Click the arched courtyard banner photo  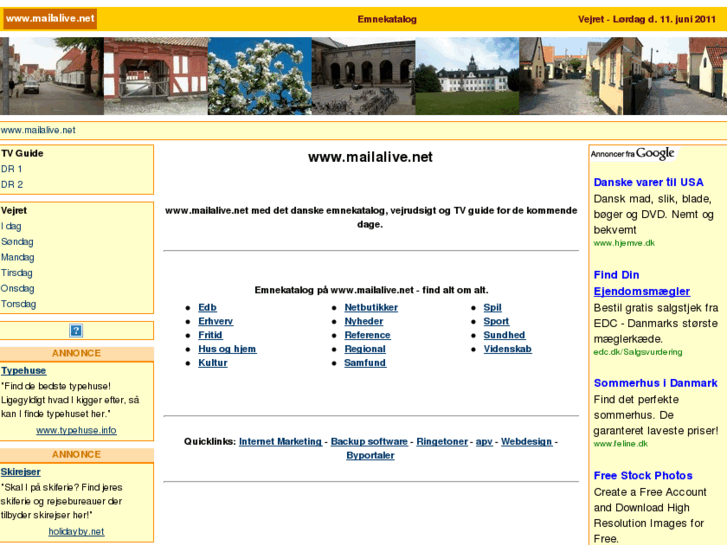coord(364,76)
